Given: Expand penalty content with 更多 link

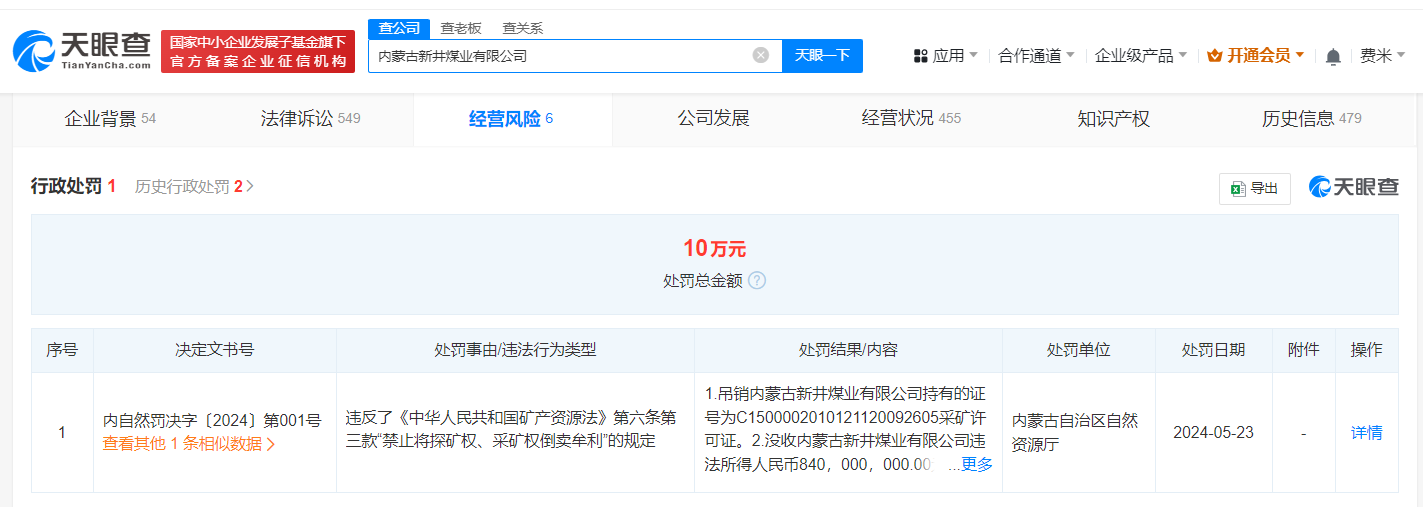Looking at the screenshot, I should coord(976,465).
